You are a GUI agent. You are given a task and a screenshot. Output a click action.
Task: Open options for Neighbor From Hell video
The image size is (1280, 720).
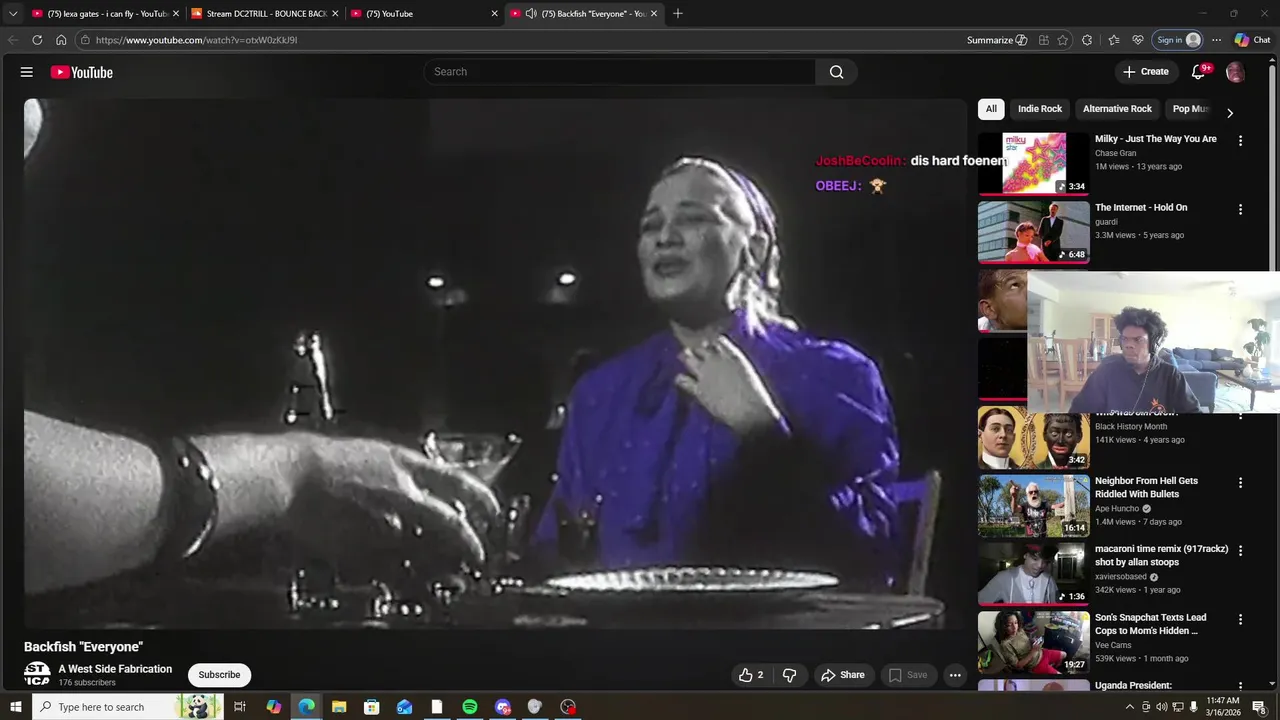[x=1240, y=483]
